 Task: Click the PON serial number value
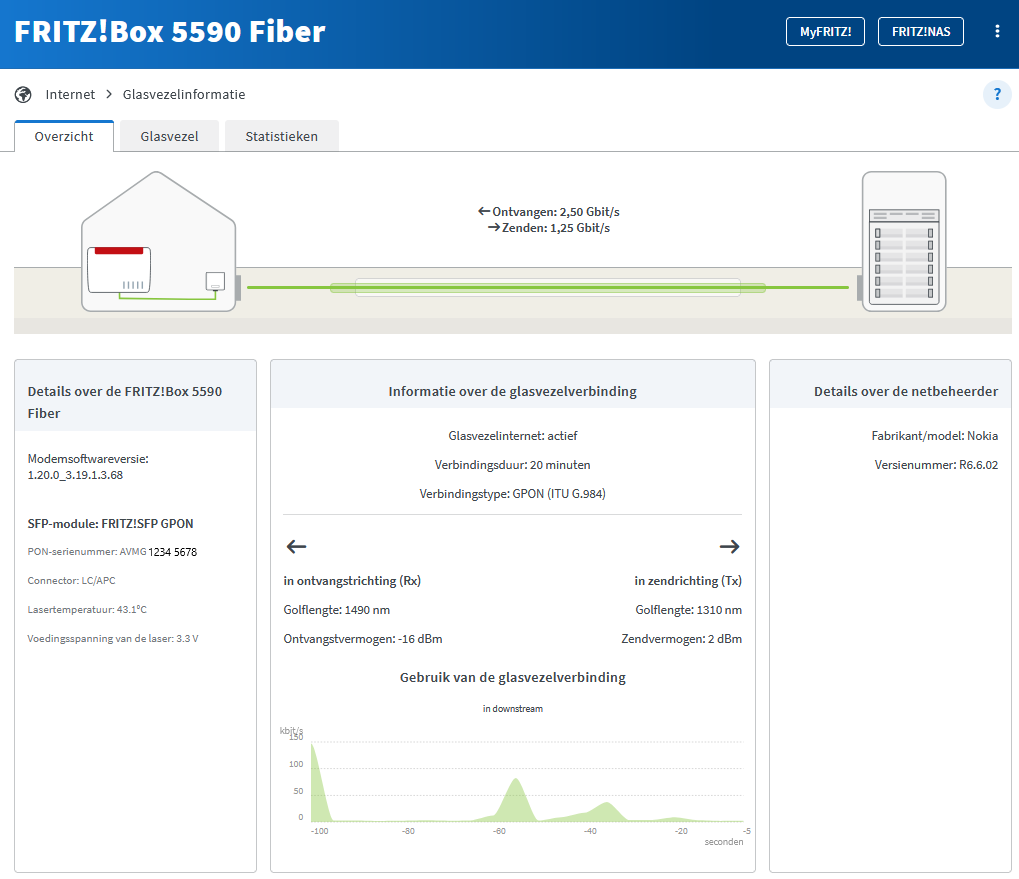pos(172,551)
